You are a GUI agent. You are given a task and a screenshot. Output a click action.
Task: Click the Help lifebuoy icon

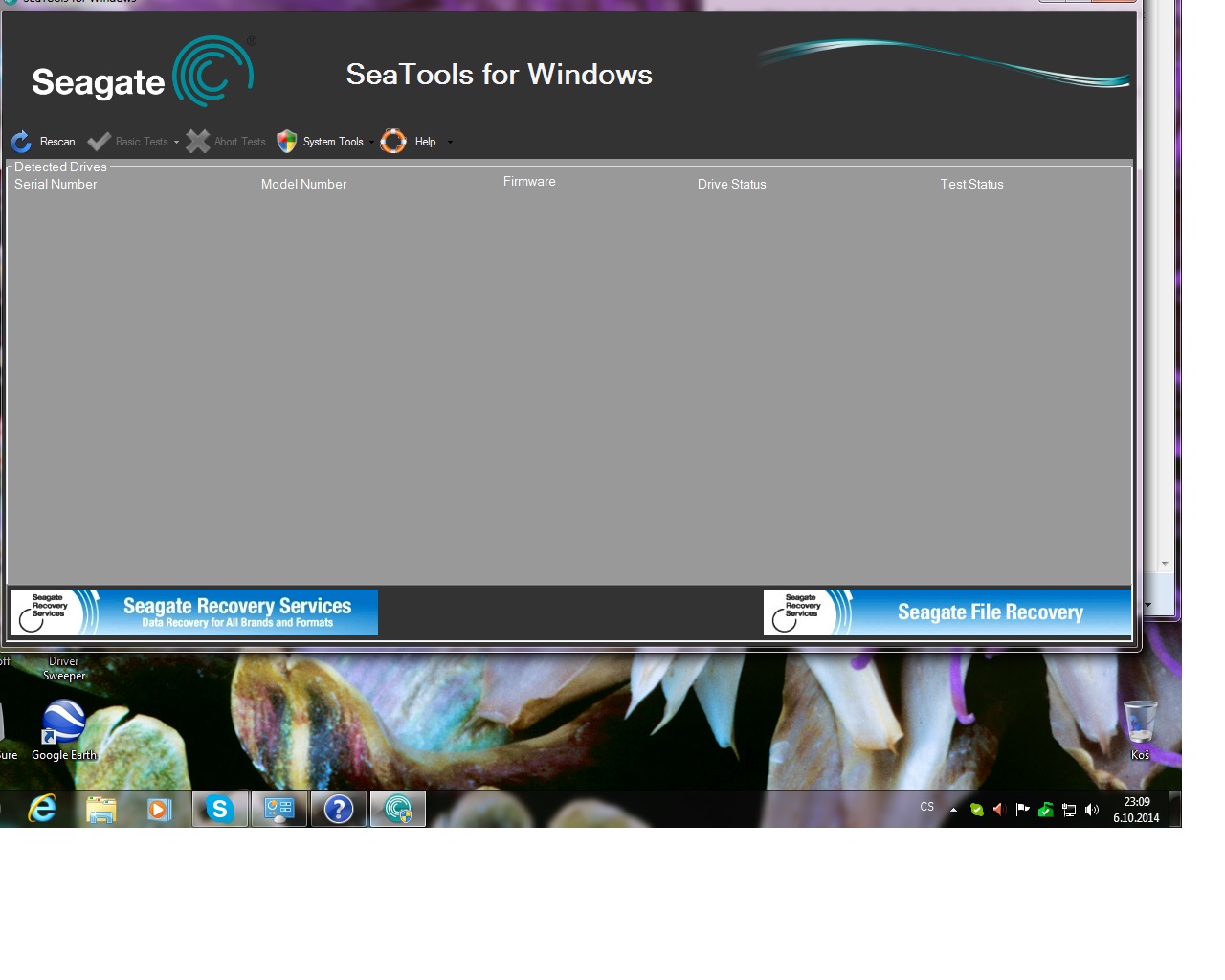pyautogui.click(x=393, y=142)
